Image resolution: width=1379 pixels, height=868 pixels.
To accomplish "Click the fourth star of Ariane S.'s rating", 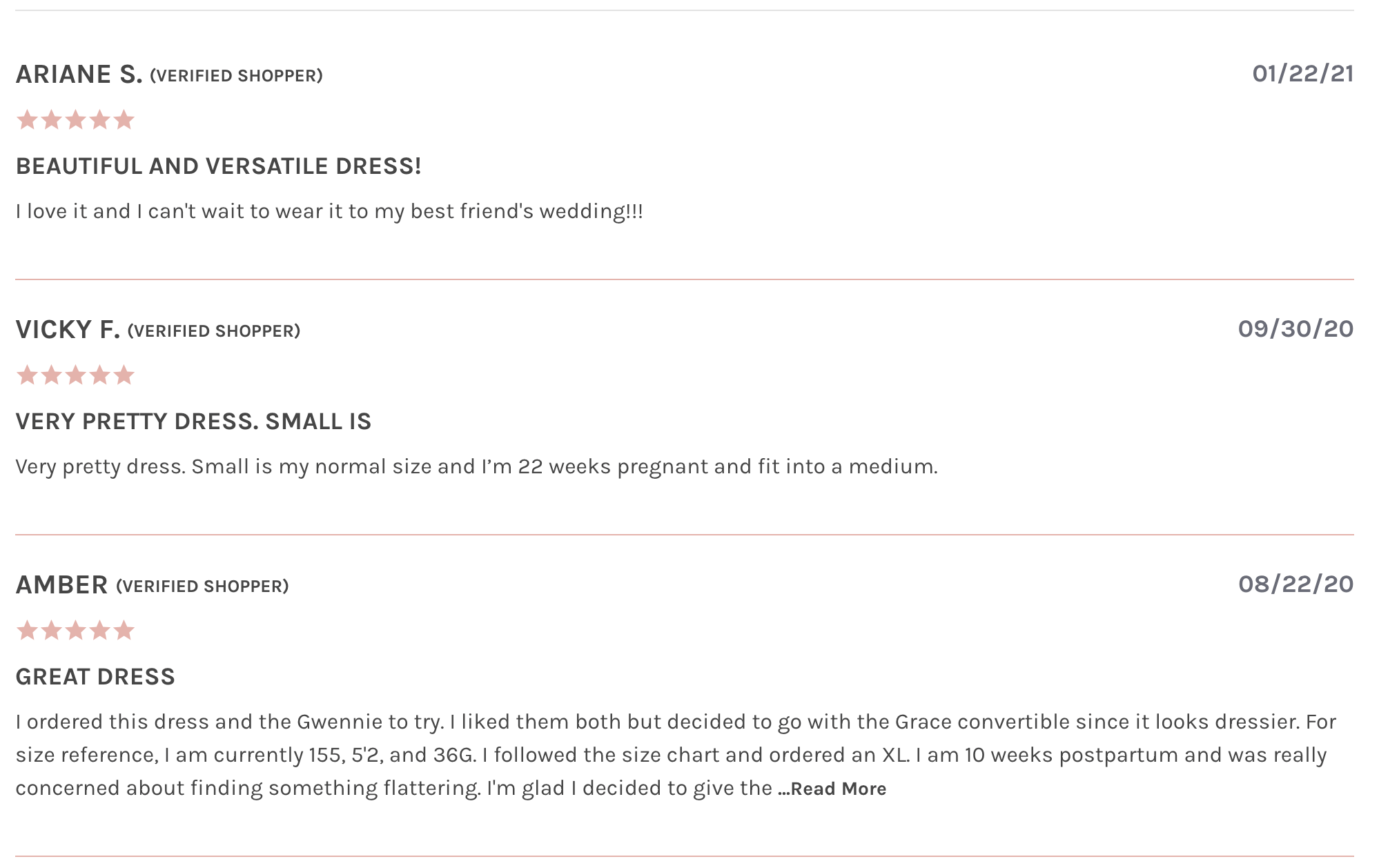I will click(100, 120).
